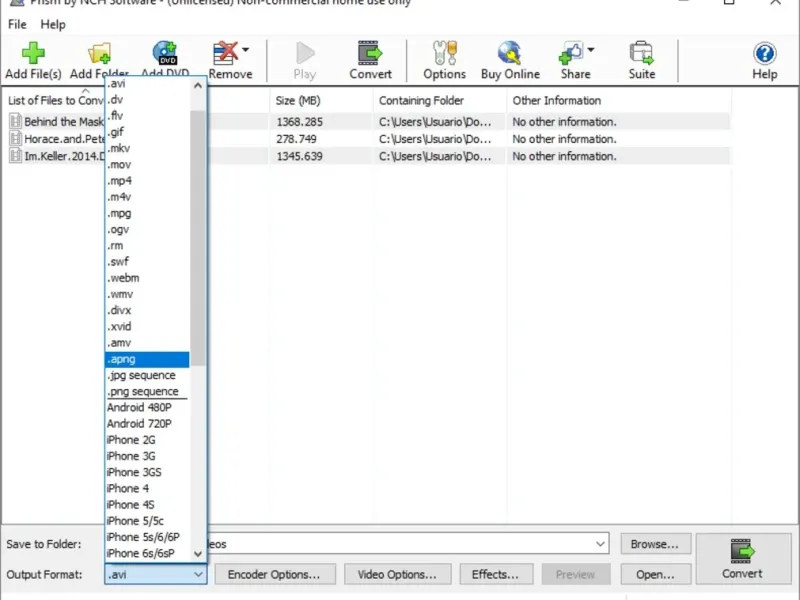Viewport: 800px width, 600px height.
Task: Expand the Save to Folder dropdown
Action: (601, 544)
